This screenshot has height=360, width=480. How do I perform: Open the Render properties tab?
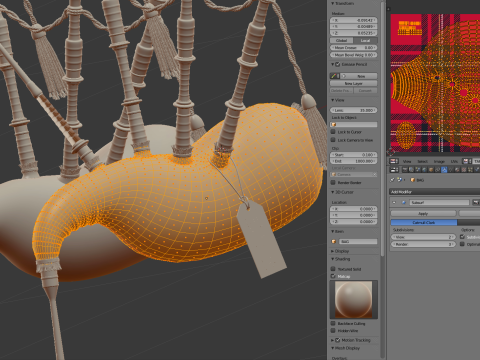click(405, 170)
